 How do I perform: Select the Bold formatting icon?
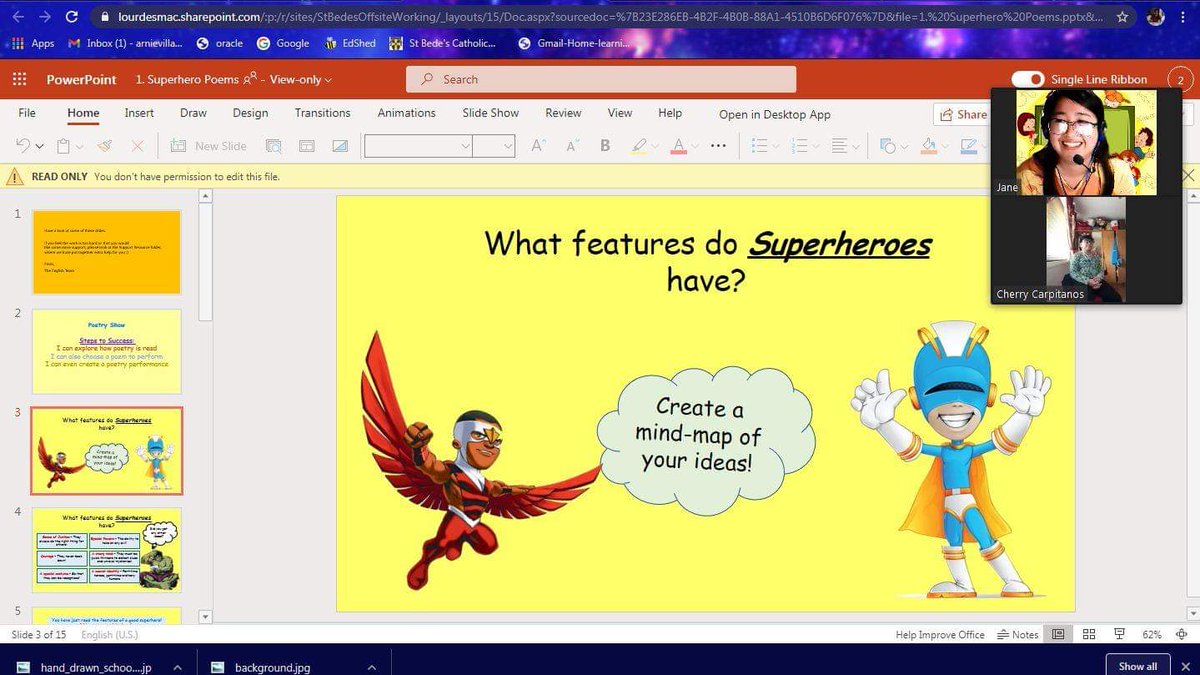click(x=604, y=145)
